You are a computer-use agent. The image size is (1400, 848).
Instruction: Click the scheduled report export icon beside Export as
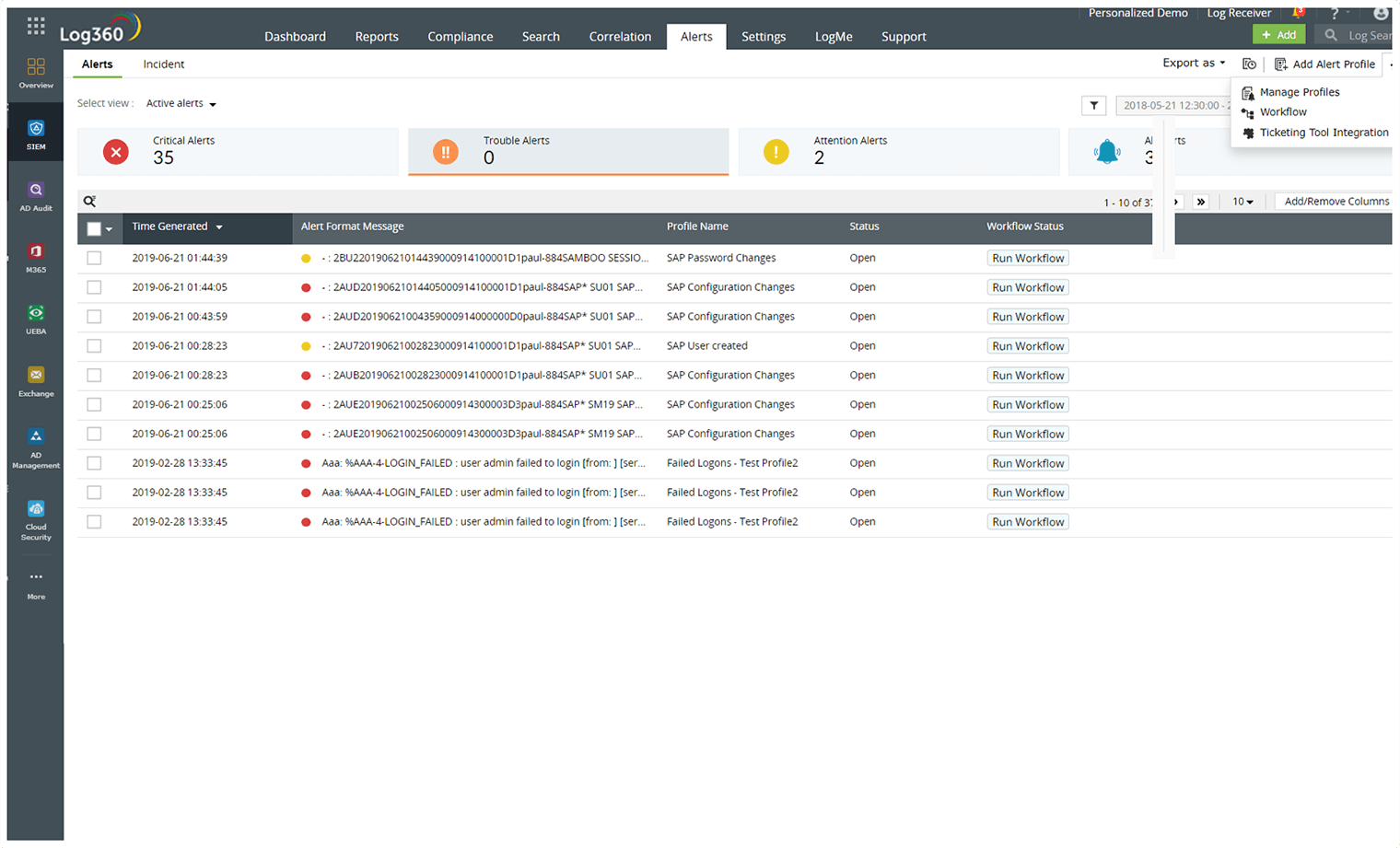[x=1249, y=64]
